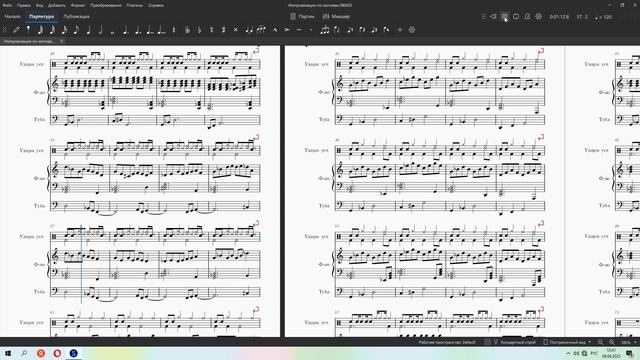The height and width of the screenshot is (360, 640).
Task: Rewind playback to the start
Action: click(x=493, y=16)
